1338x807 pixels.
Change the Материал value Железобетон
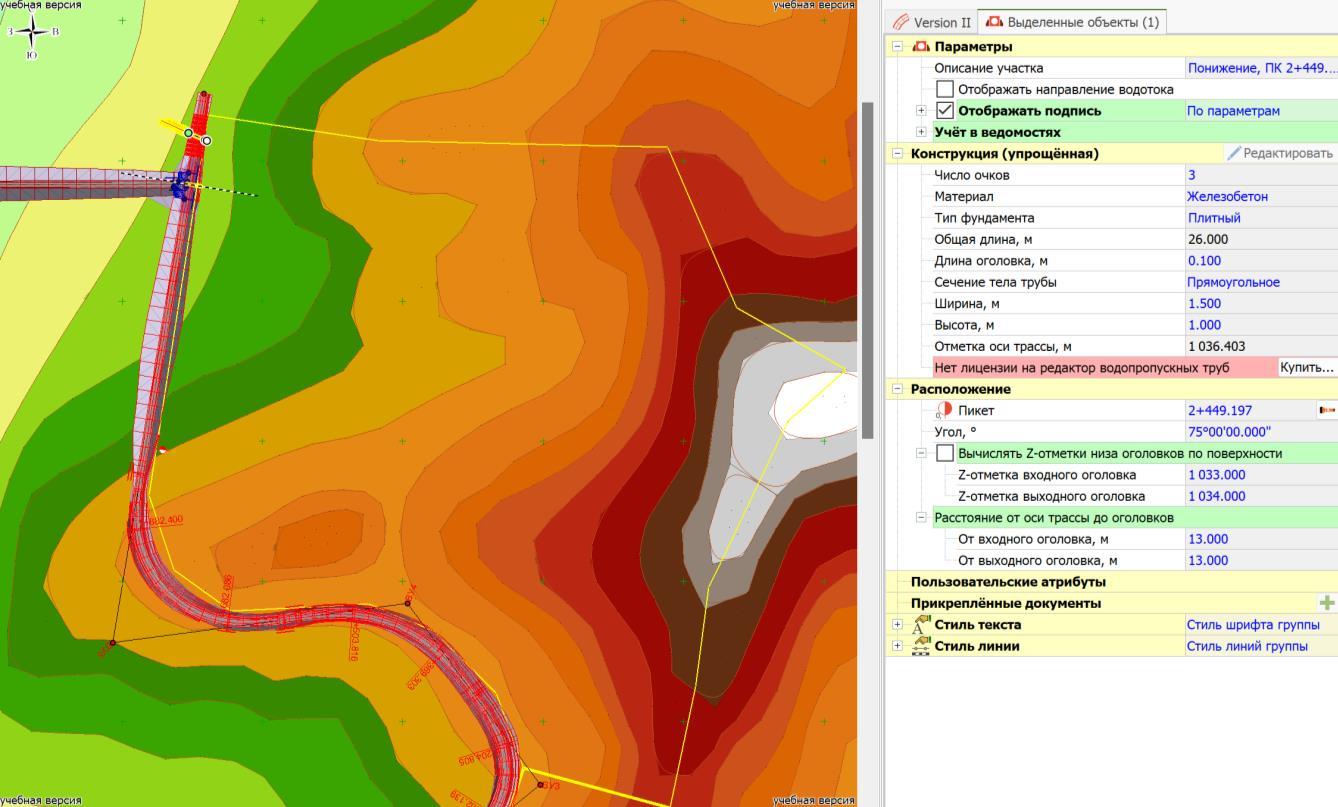pos(1261,196)
